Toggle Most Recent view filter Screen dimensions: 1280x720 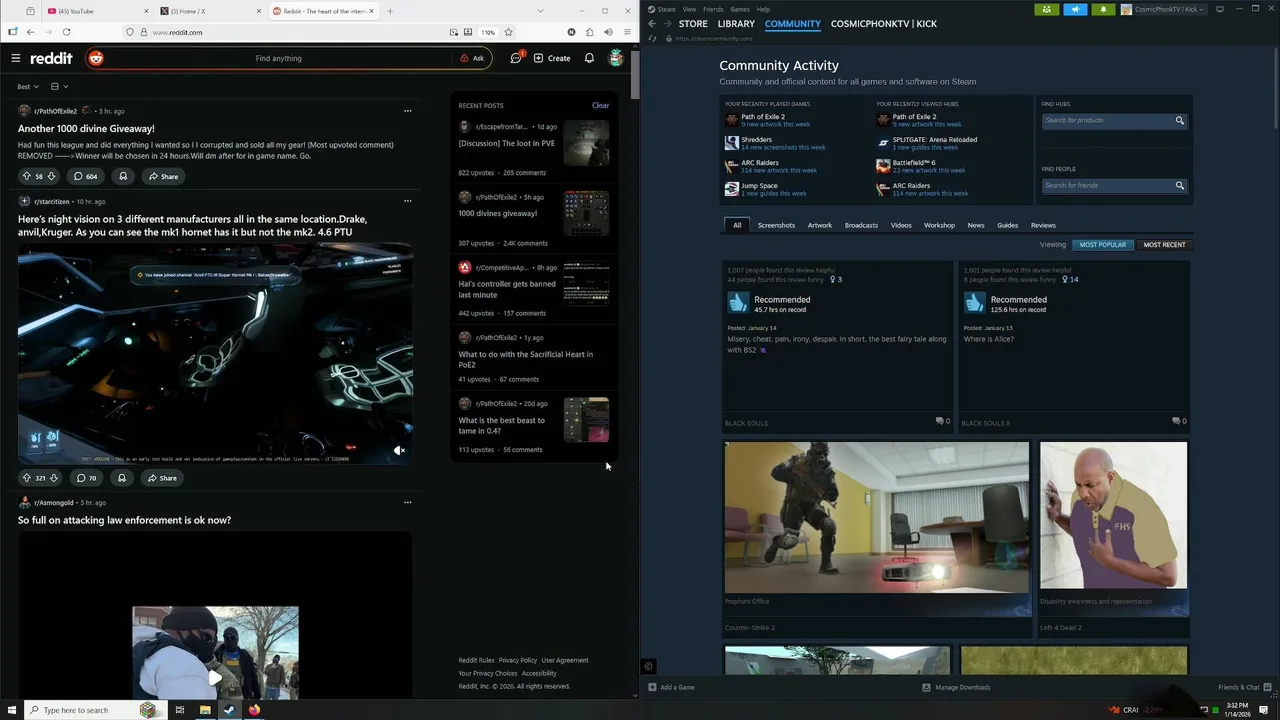pos(1164,244)
